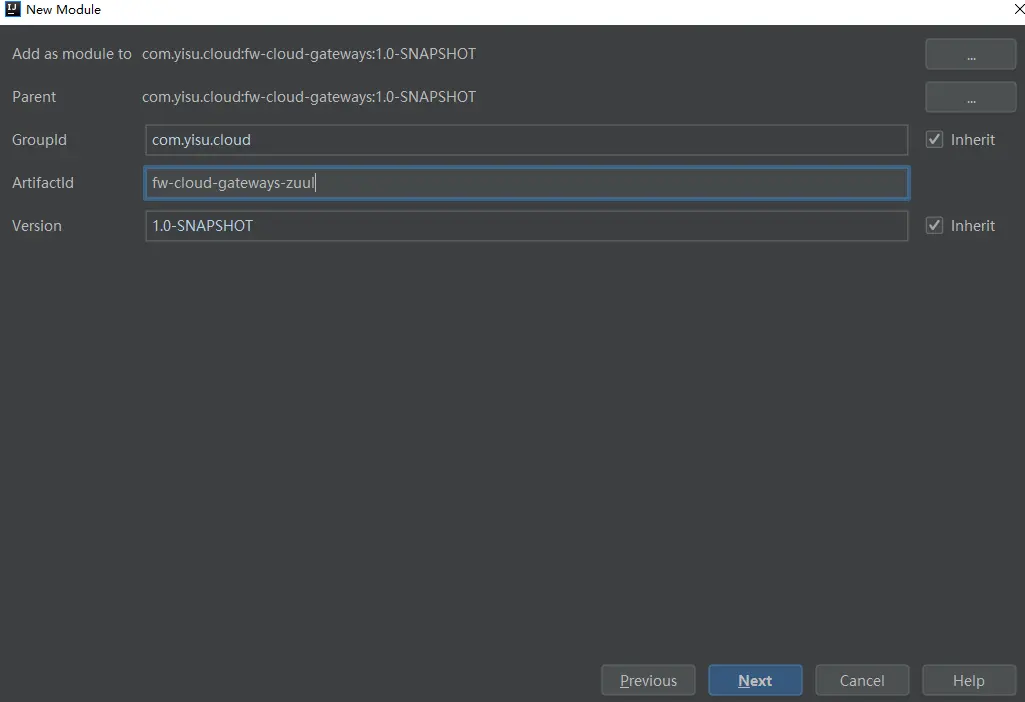1025x702 pixels.
Task: Click the ellipsis button beside Parent
Action: click(x=970, y=98)
